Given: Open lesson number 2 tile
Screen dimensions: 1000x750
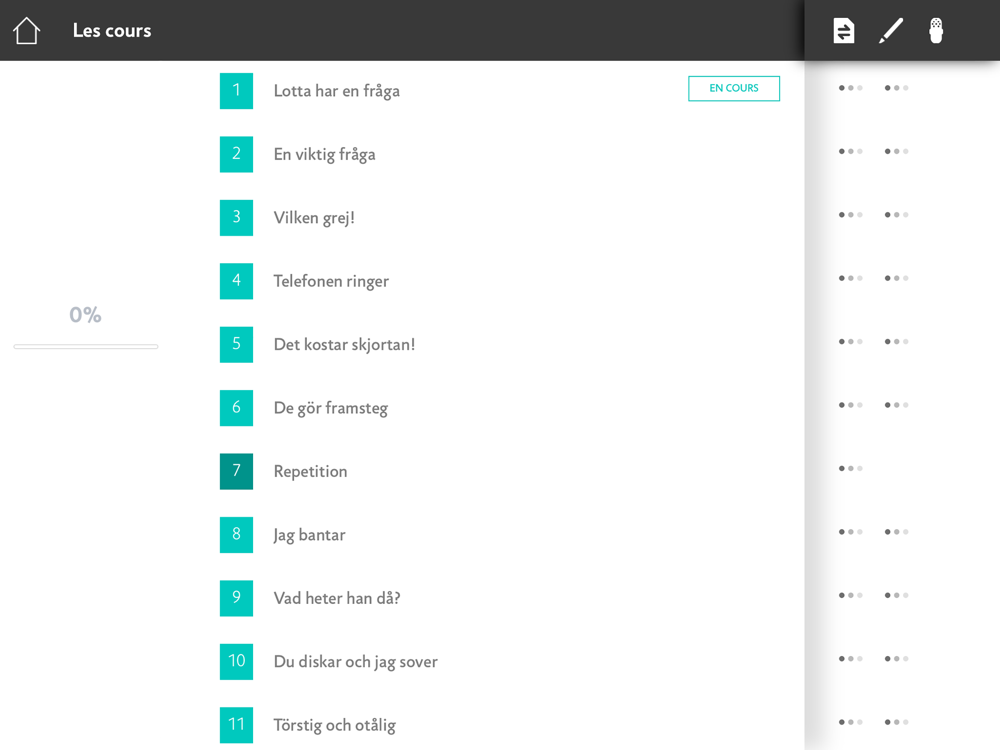Looking at the screenshot, I should (x=237, y=154).
